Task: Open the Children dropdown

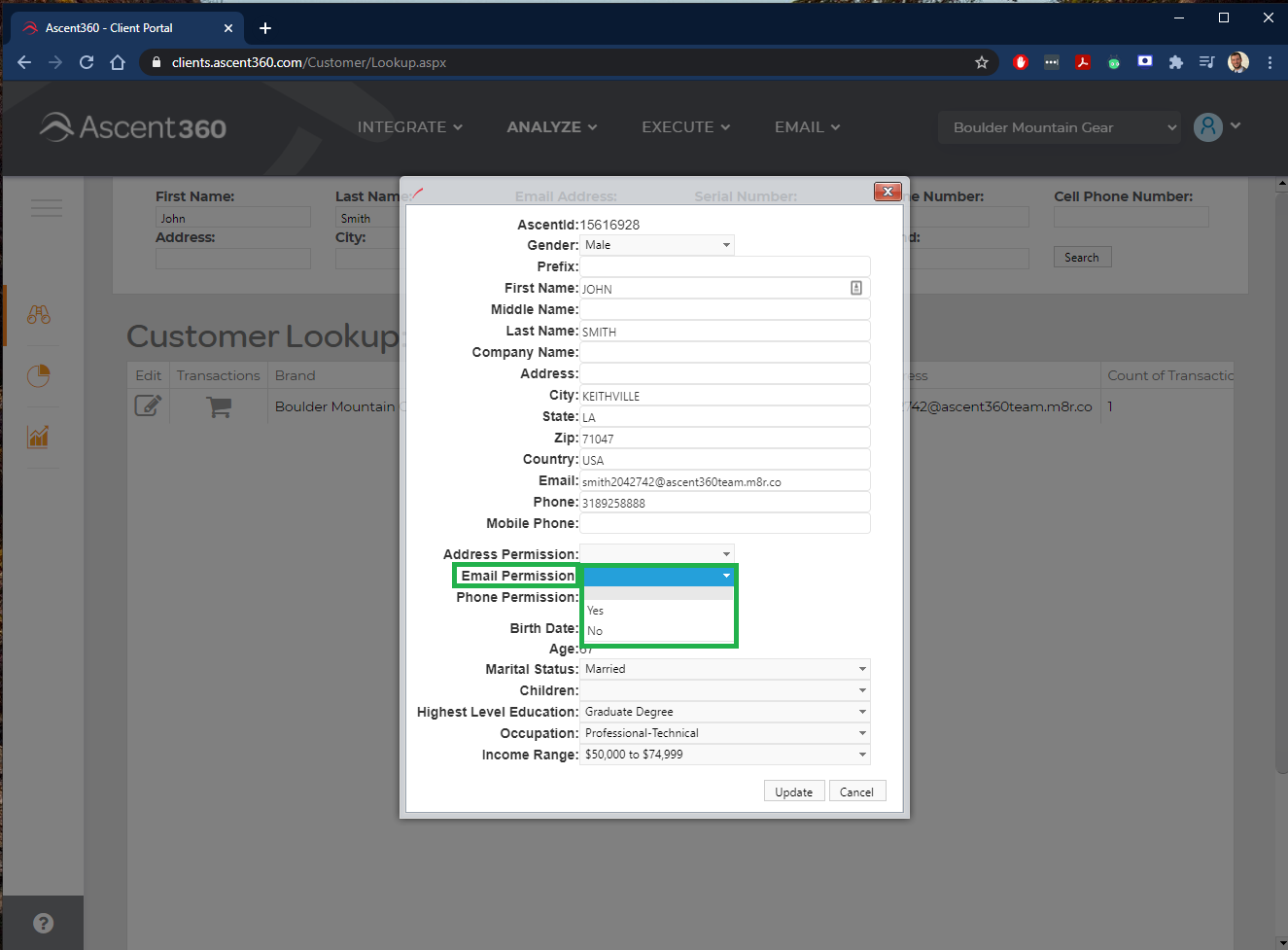Action: pos(725,690)
